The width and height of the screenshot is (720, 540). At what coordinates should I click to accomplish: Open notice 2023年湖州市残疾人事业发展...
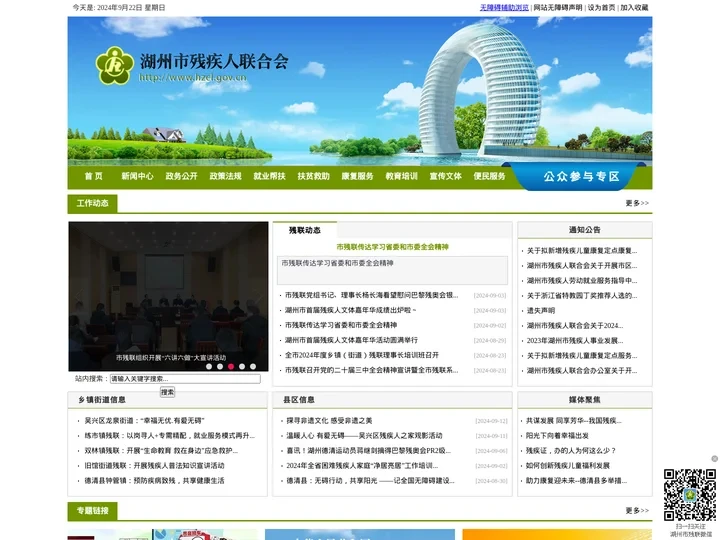575,341
